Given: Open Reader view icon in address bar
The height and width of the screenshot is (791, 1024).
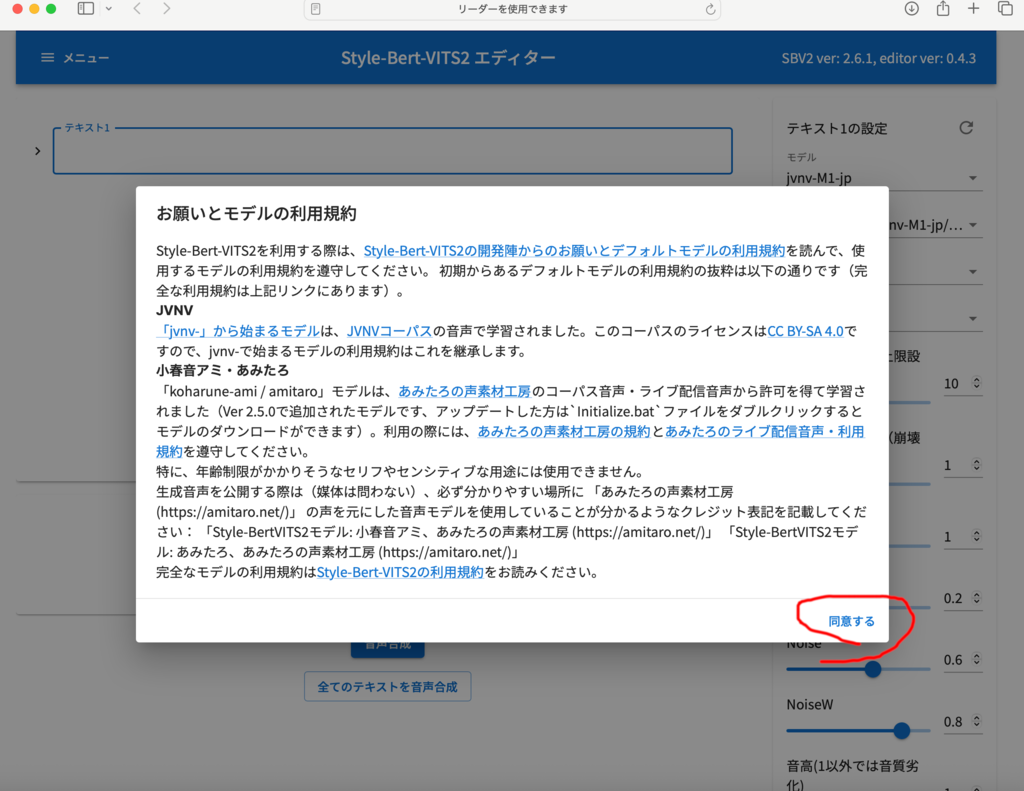Looking at the screenshot, I should pos(316,9).
